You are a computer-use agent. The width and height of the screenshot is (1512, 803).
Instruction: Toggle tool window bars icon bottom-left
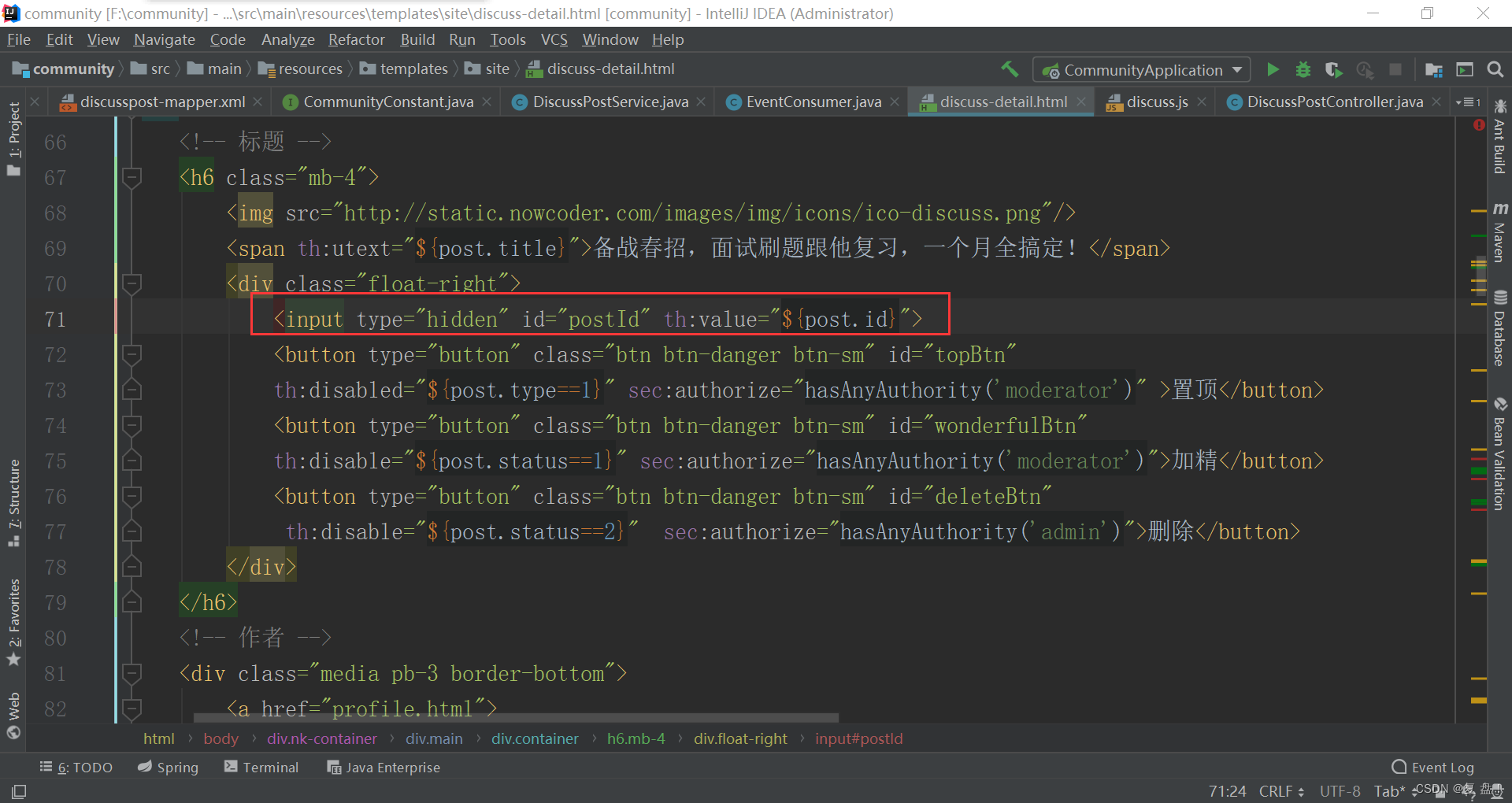(19, 791)
